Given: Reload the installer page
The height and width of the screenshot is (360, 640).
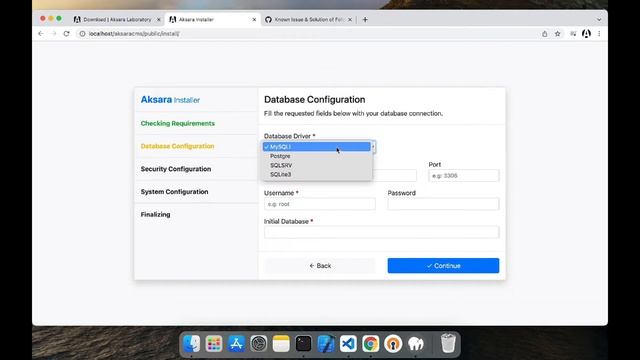Looking at the screenshot, I should (x=67, y=34).
